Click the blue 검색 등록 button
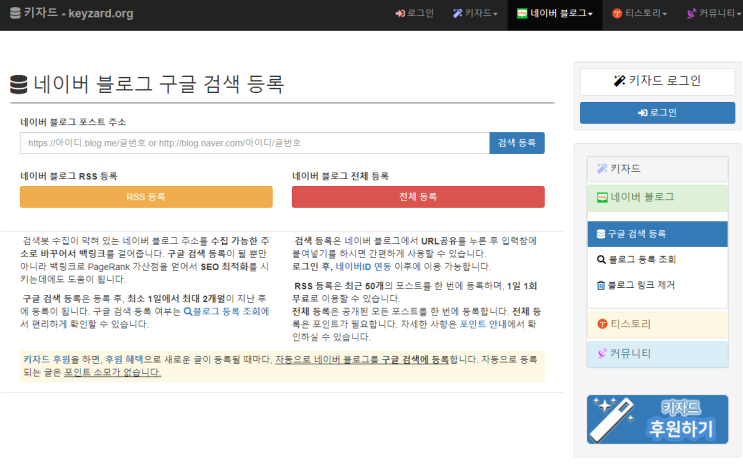The width and height of the screenshot is (743, 465). [x=517, y=143]
